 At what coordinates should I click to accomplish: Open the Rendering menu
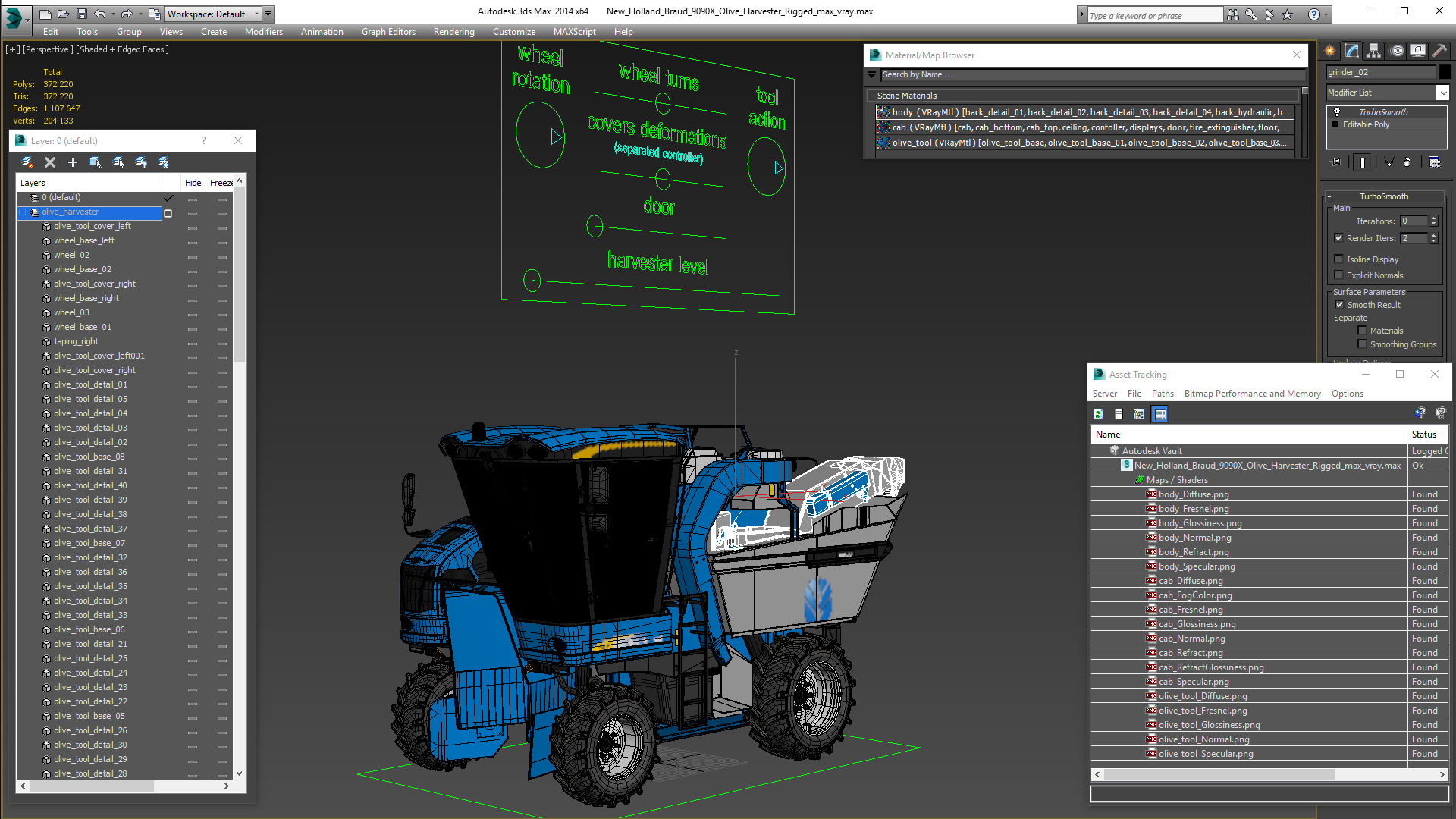(453, 32)
